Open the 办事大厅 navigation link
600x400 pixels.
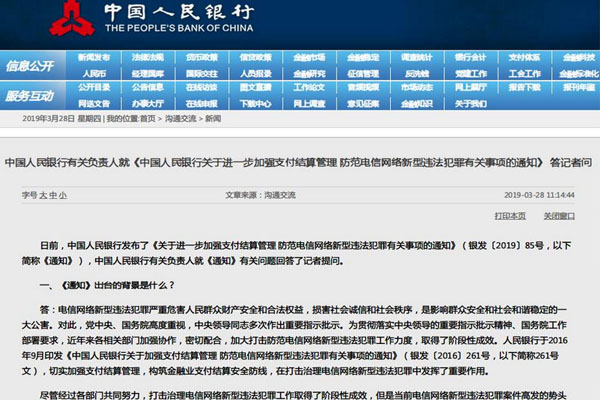148,103
